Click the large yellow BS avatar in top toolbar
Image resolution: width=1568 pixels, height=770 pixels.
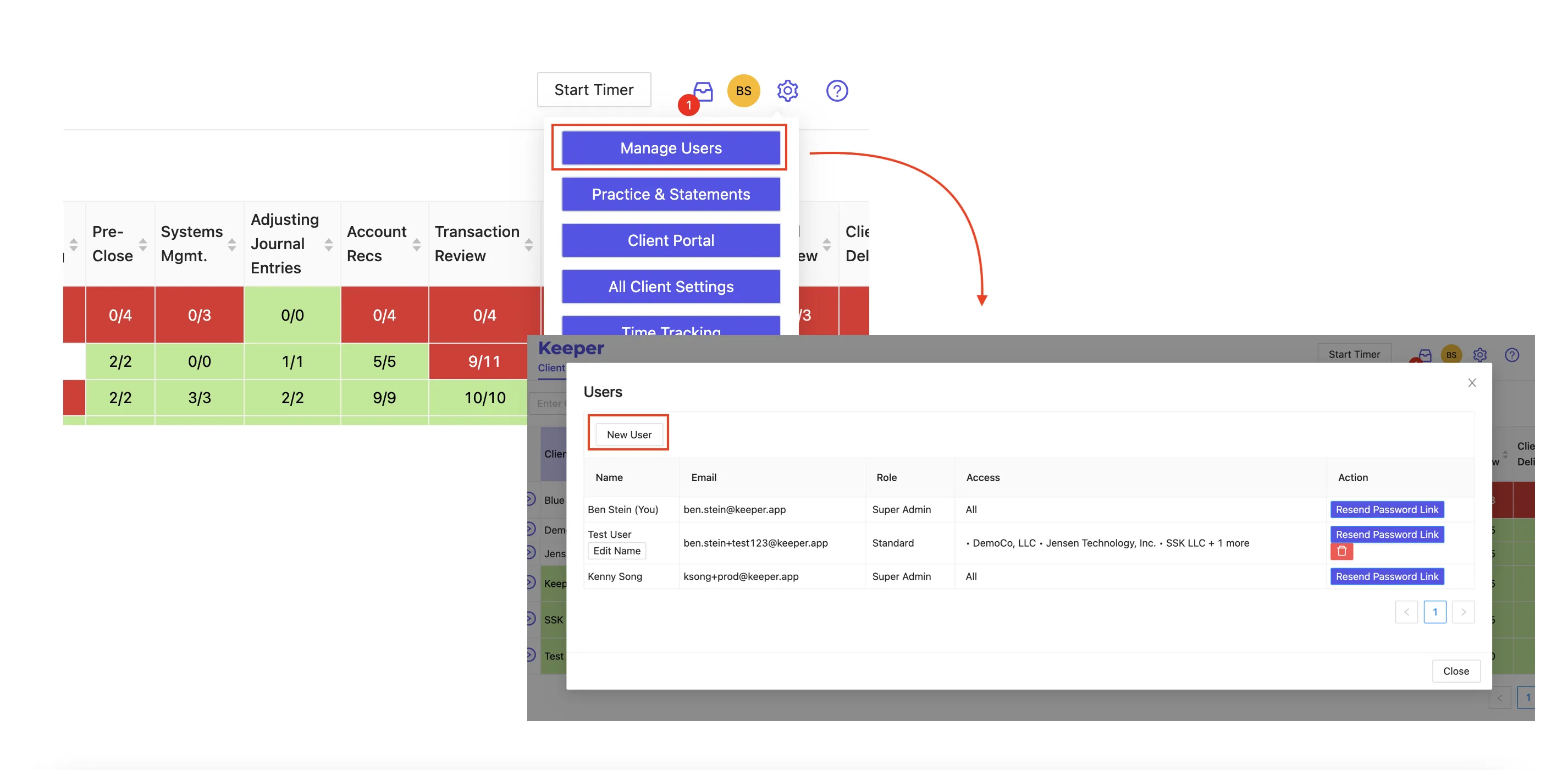tap(743, 91)
